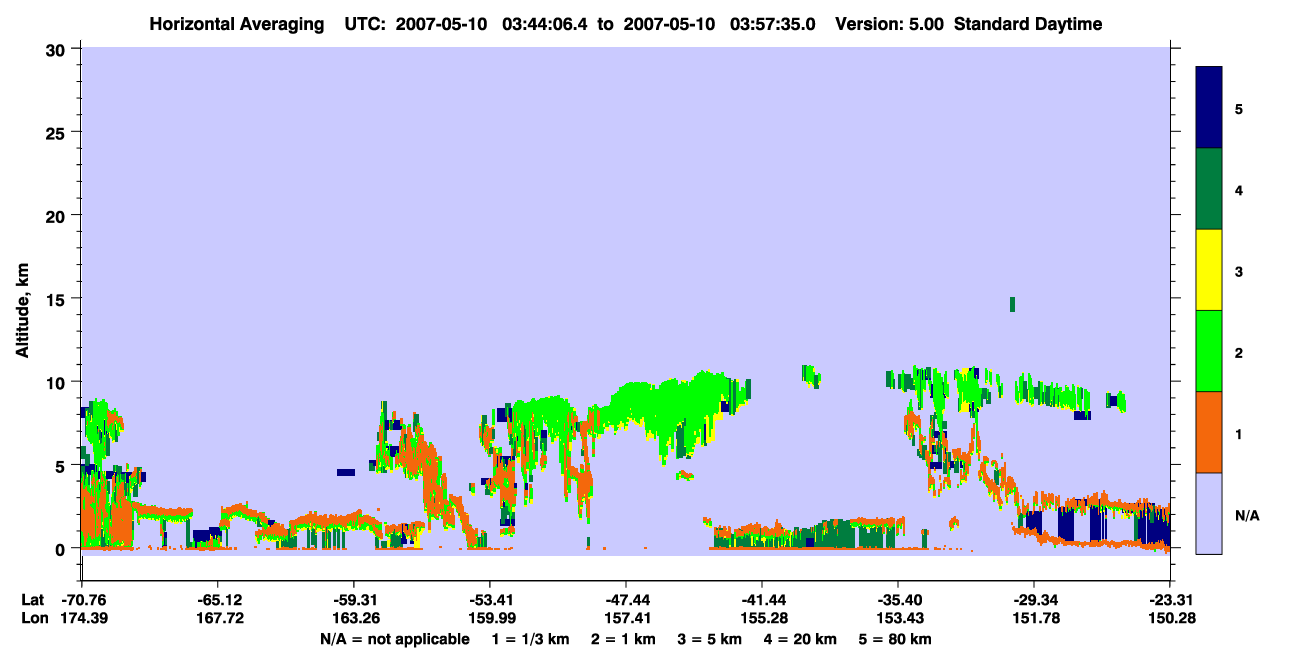Click latitude value -53.41

489,600
